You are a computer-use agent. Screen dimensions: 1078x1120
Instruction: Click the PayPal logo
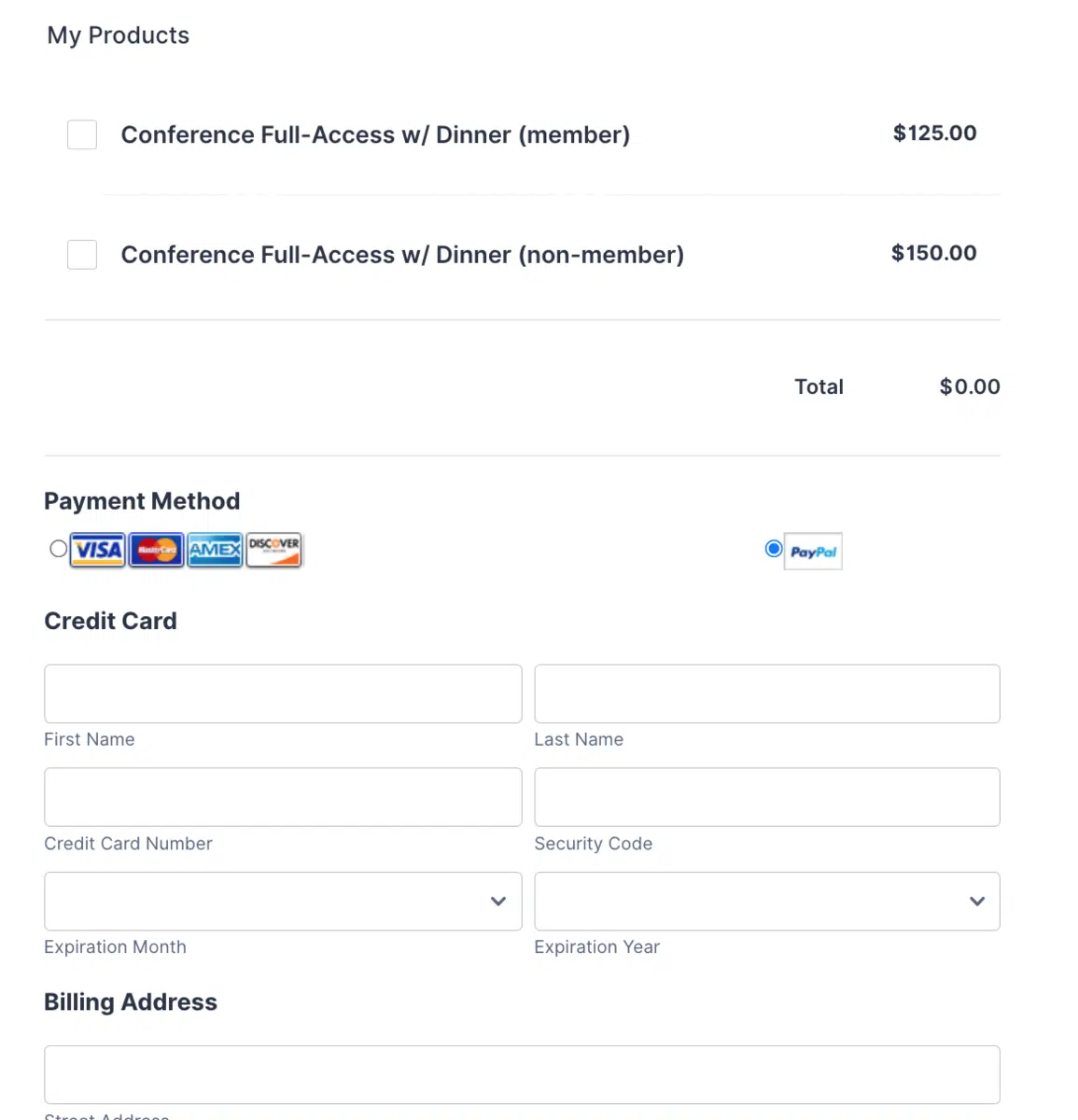click(813, 552)
